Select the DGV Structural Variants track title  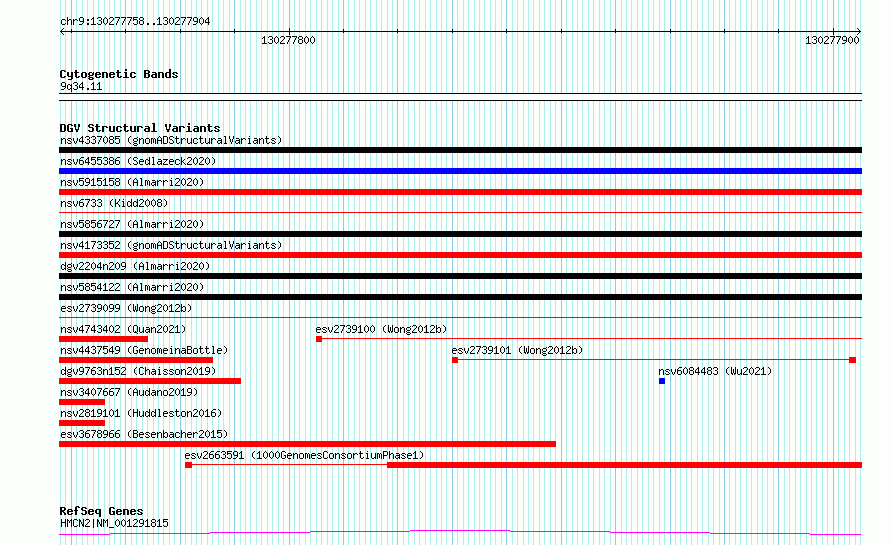pyautogui.click(x=140, y=128)
